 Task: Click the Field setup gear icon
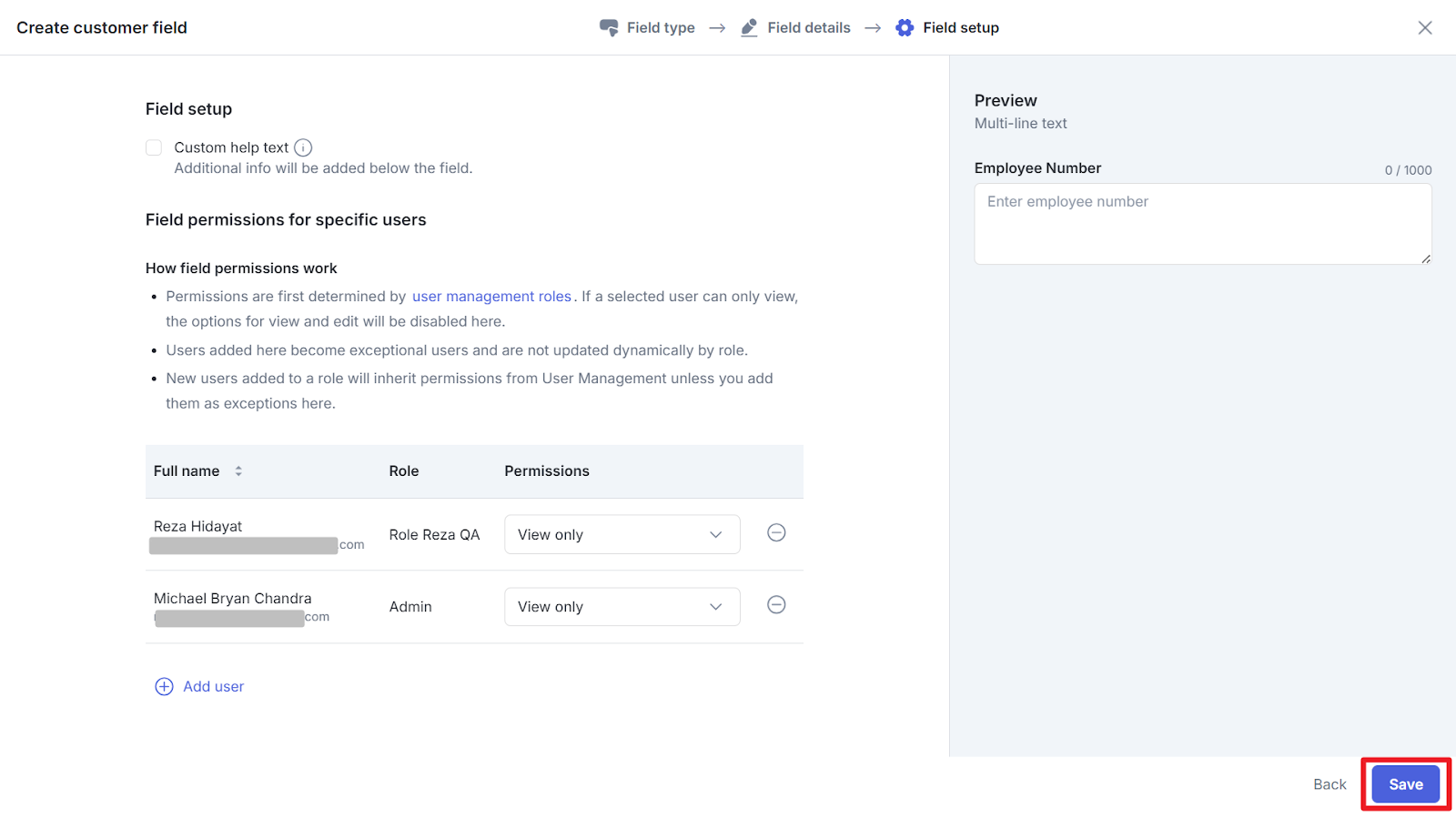click(905, 27)
